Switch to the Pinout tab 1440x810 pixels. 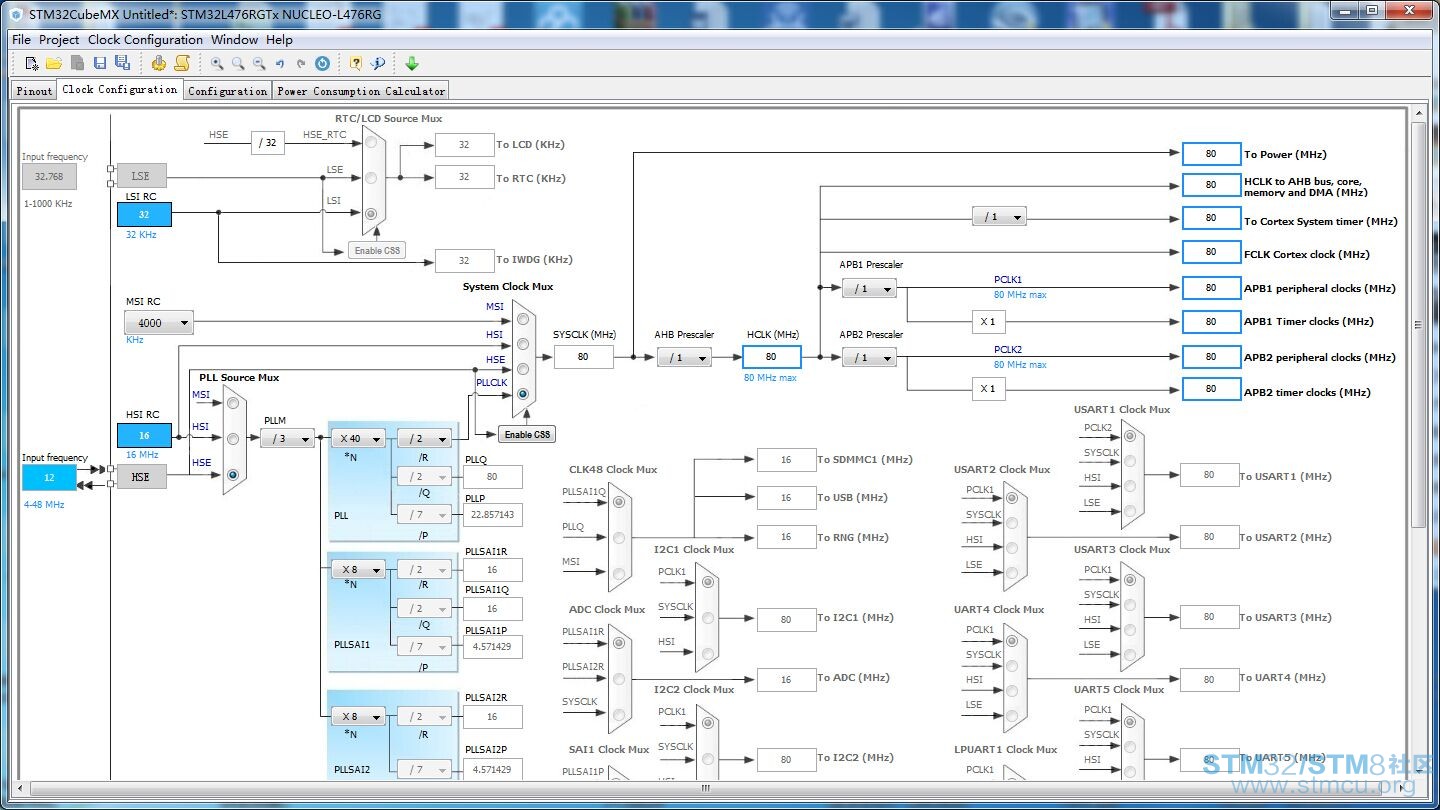coord(34,90)
